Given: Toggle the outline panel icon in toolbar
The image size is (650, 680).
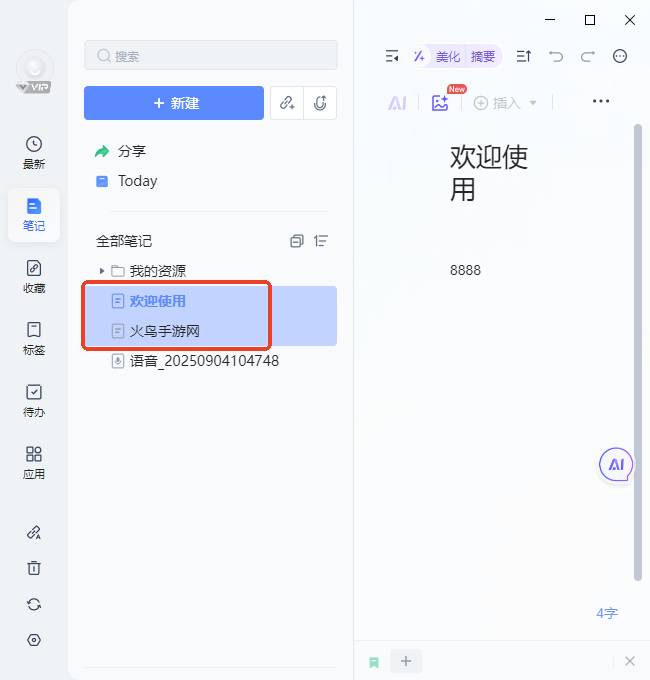Looking at the screenshot, I should pos(392,56).
